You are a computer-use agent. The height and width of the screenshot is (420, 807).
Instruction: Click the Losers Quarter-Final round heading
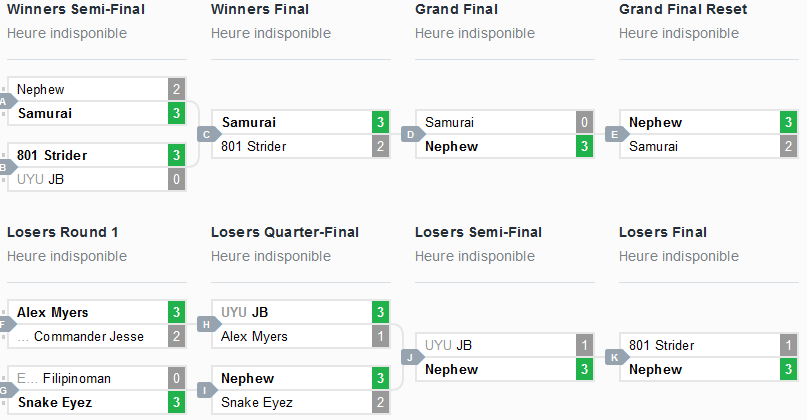click(x=284, y=232)
